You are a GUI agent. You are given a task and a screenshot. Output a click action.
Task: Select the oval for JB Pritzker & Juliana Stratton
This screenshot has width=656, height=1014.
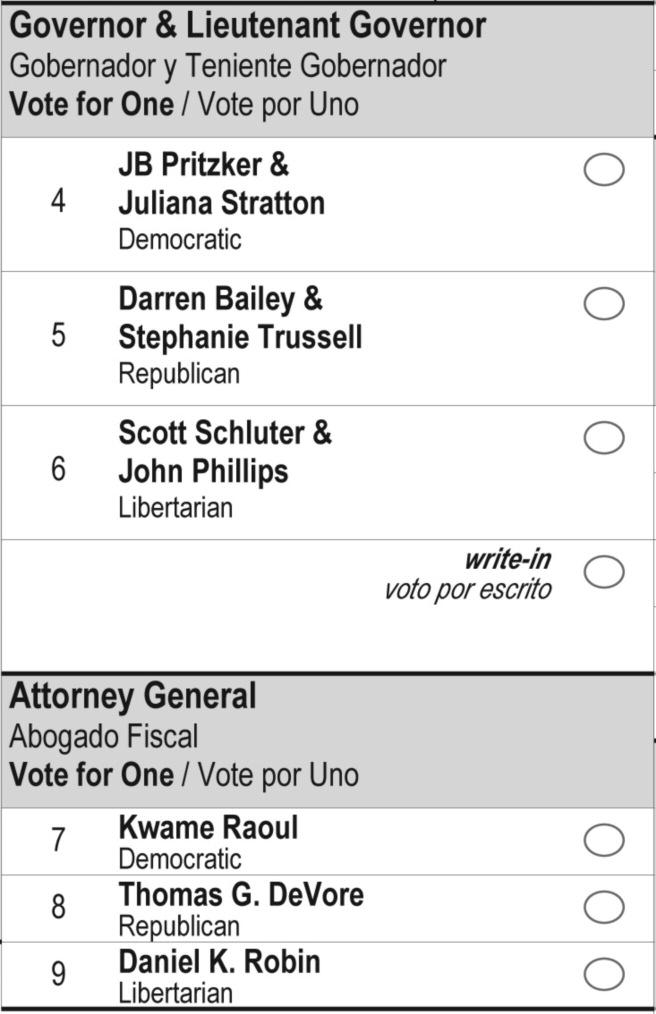click(x=603, y=170)
